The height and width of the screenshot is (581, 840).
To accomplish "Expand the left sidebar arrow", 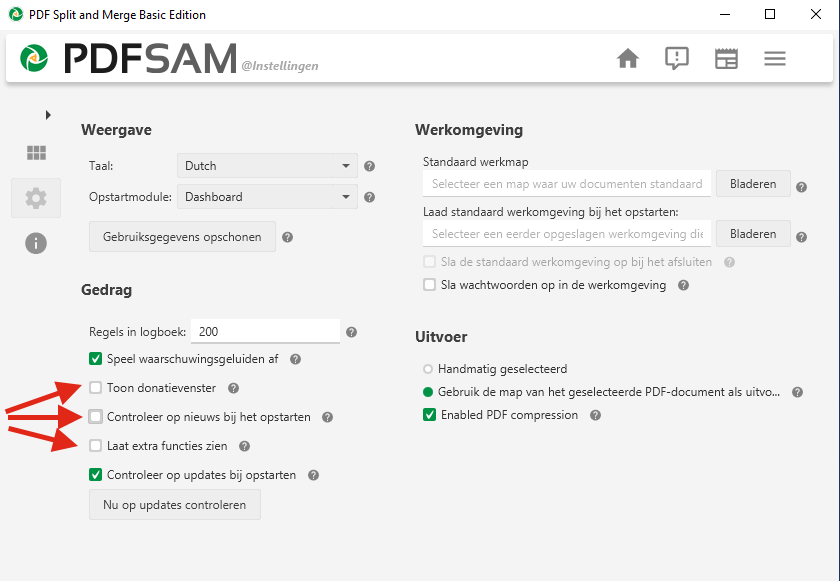I will pyautogui.click(x=48, y=115).
